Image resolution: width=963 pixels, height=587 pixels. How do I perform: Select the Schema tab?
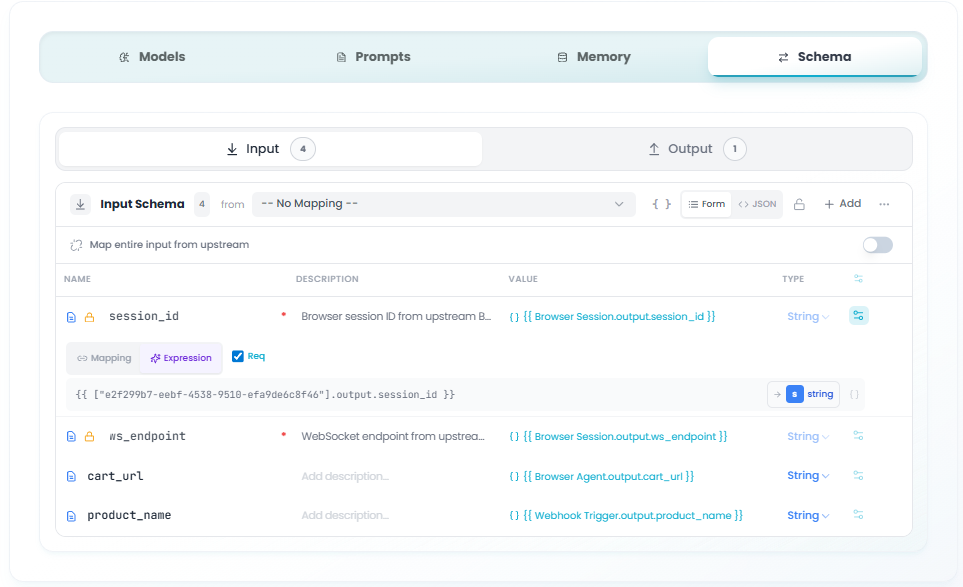tap(814, 56)
